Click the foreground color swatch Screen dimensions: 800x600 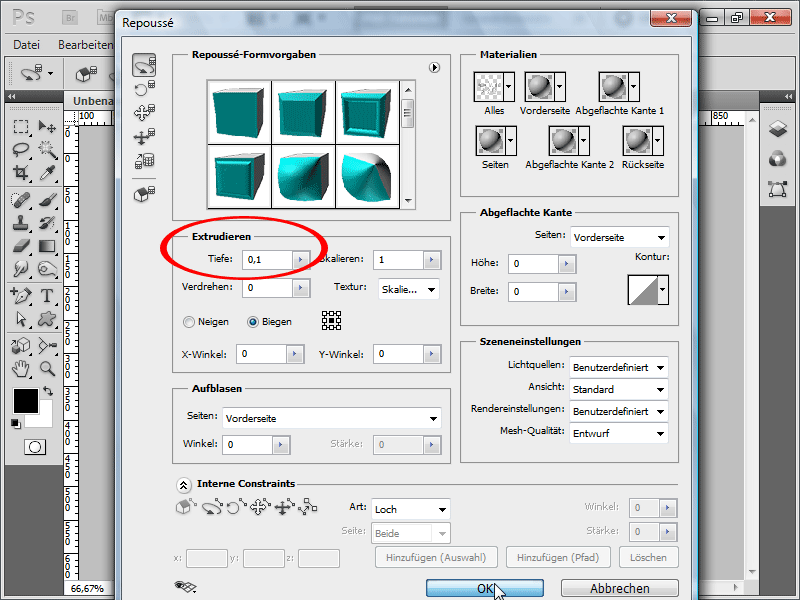point(26,401)
